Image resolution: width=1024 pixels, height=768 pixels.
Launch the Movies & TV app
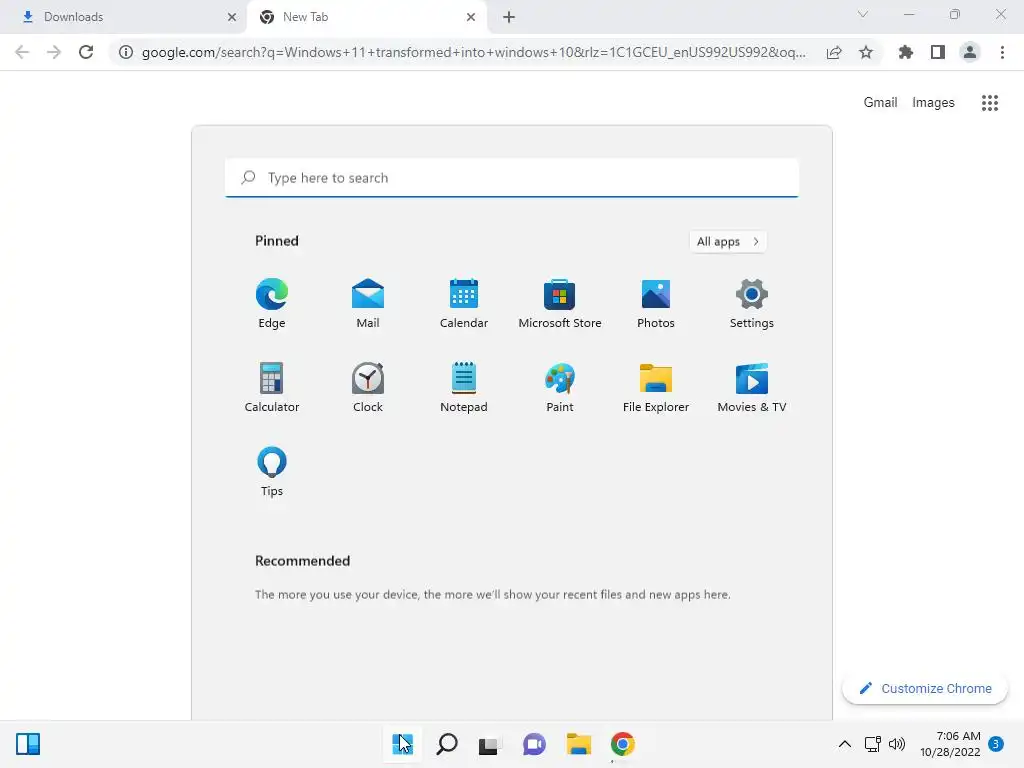coord(752,388)
